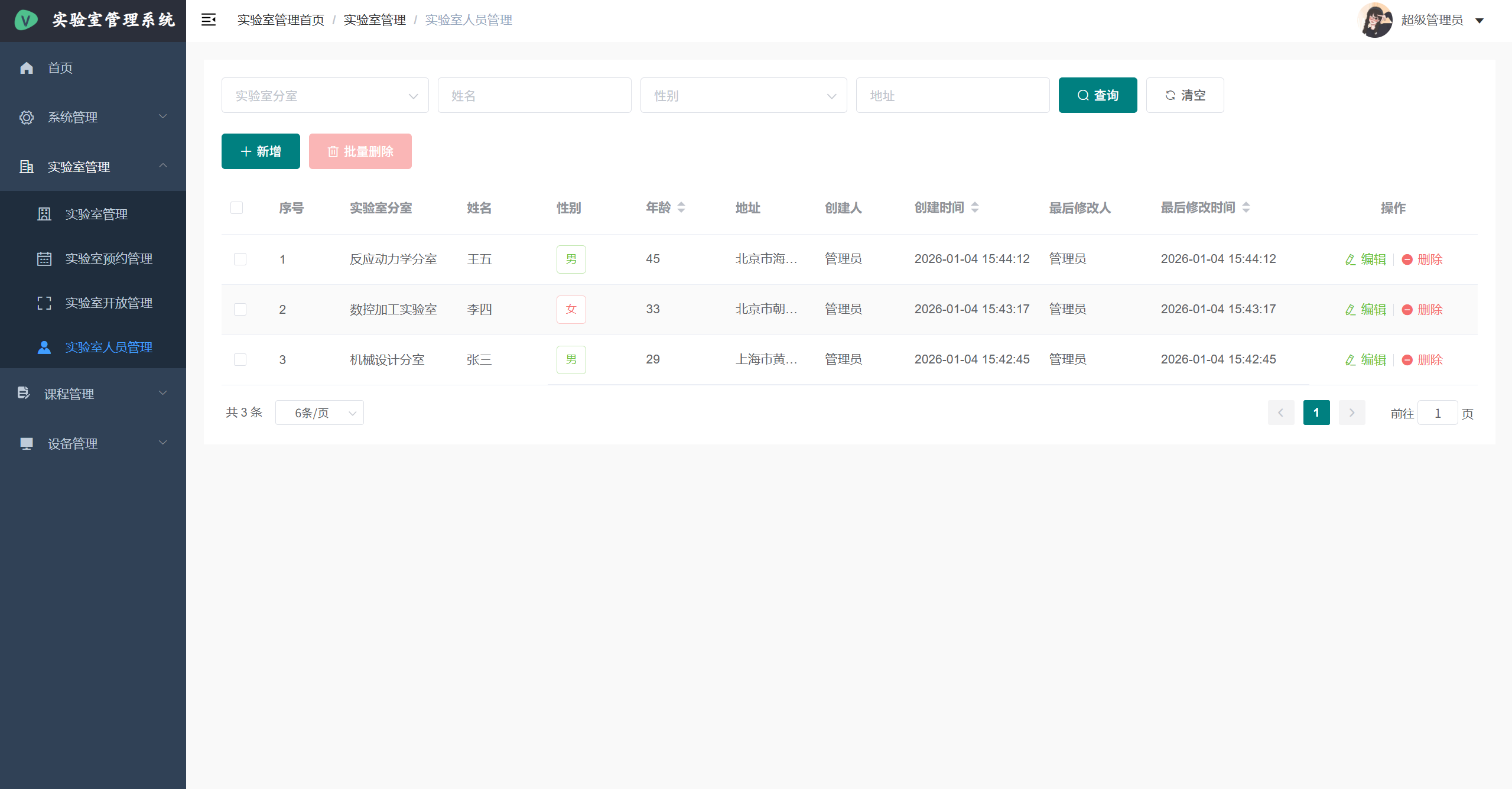
Task: Click the super admin avatar picture
Action: pyautogui.click(x=1375, y=20)
